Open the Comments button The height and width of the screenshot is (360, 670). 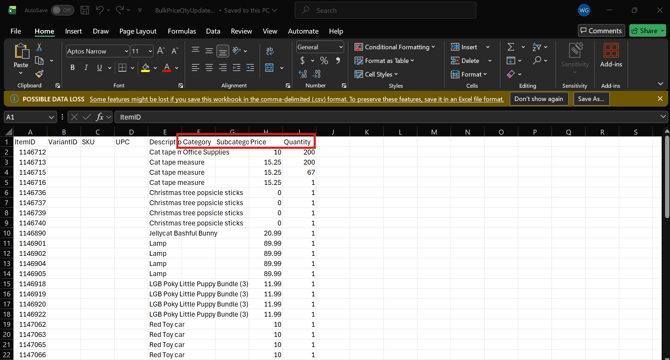click(601, 31)
